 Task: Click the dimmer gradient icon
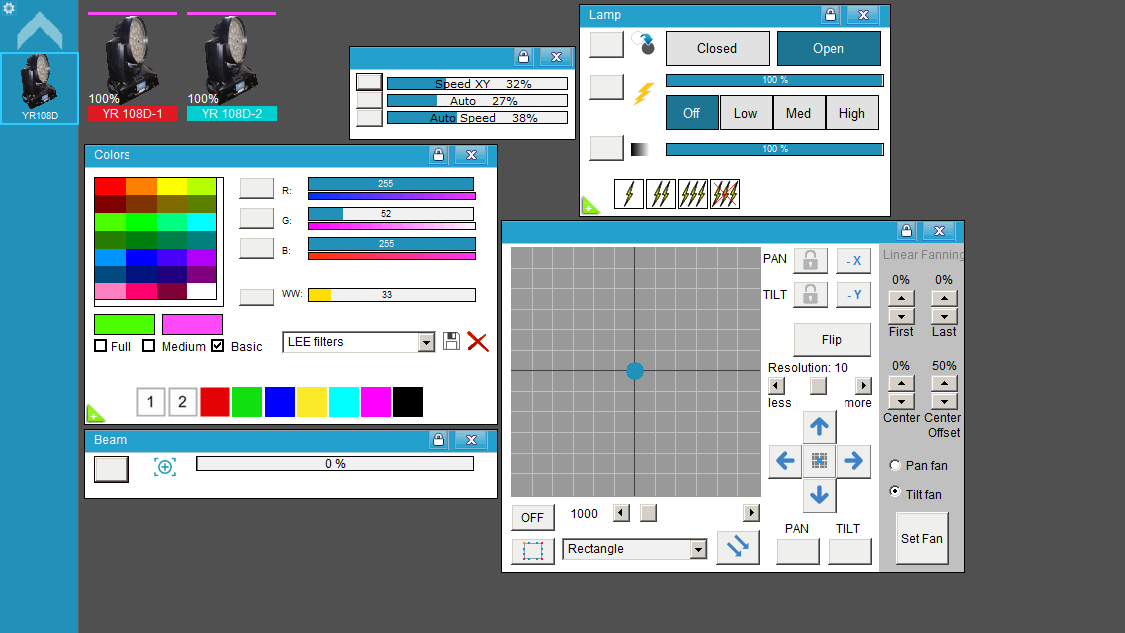coord(639,149)
